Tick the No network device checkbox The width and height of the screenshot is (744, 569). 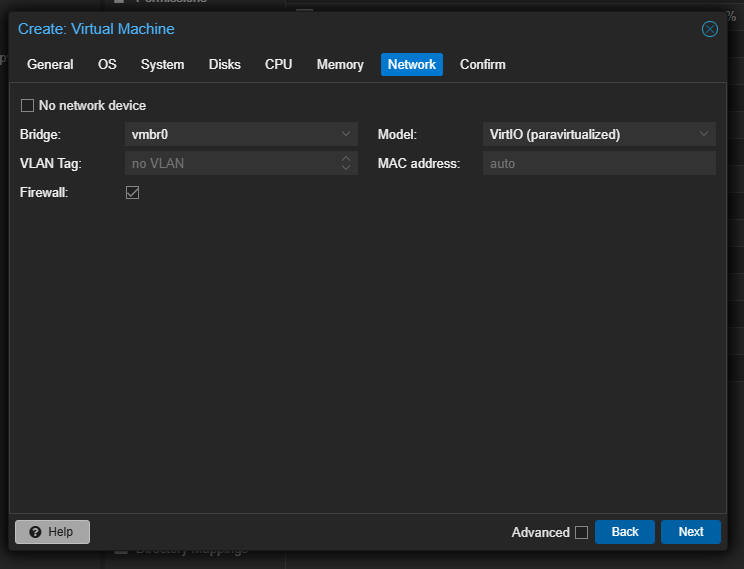pos(28,105)
